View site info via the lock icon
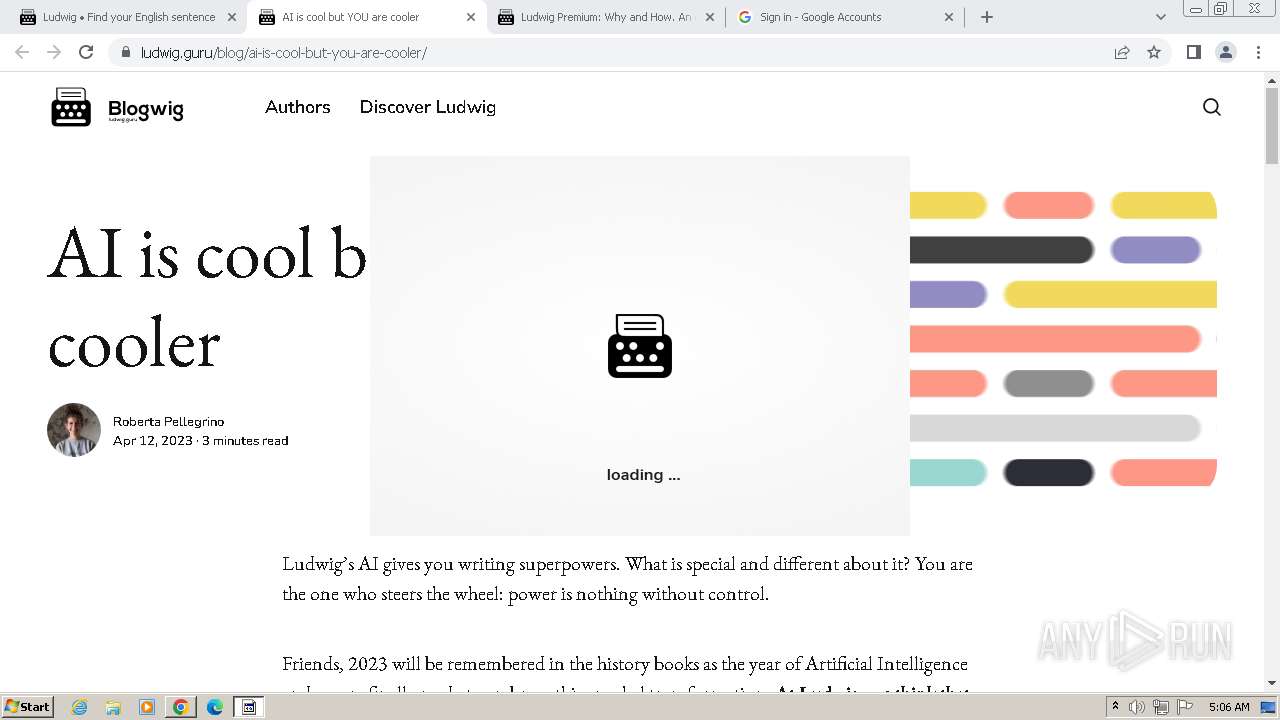 click(126, 52)
